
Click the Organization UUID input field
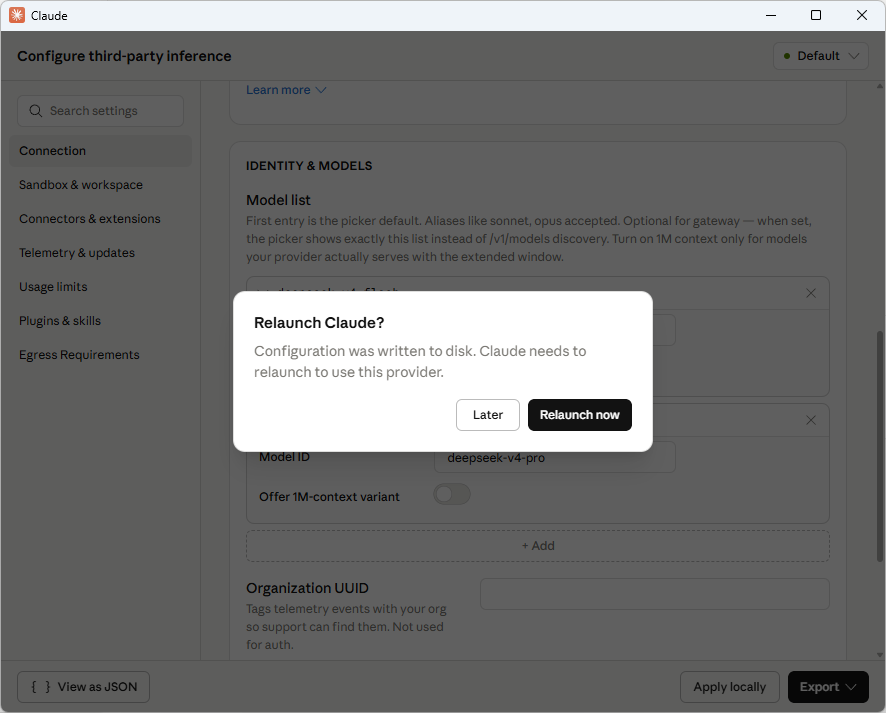654,594
